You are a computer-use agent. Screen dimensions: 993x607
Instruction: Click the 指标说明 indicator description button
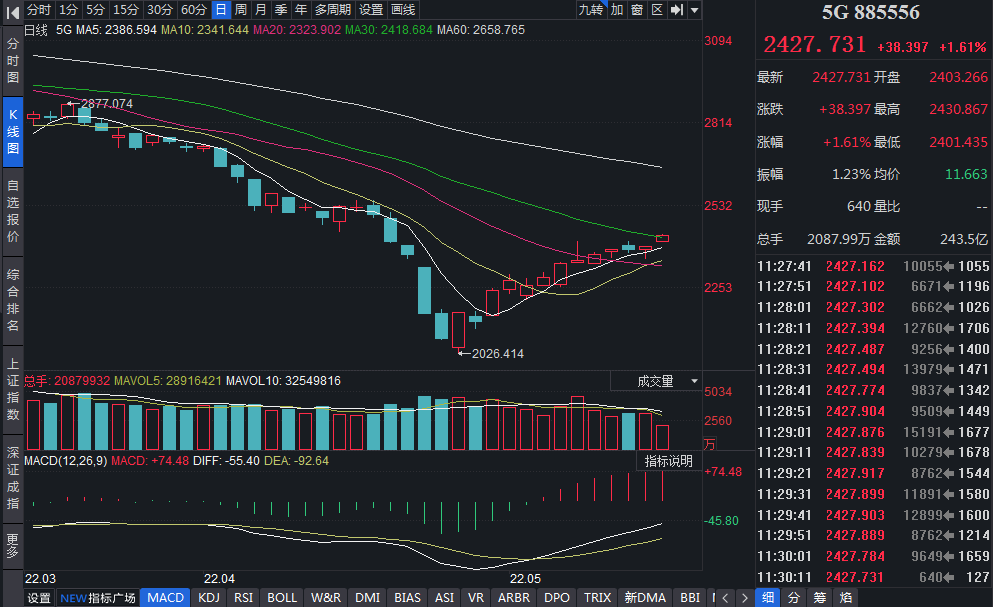point(668,461)
